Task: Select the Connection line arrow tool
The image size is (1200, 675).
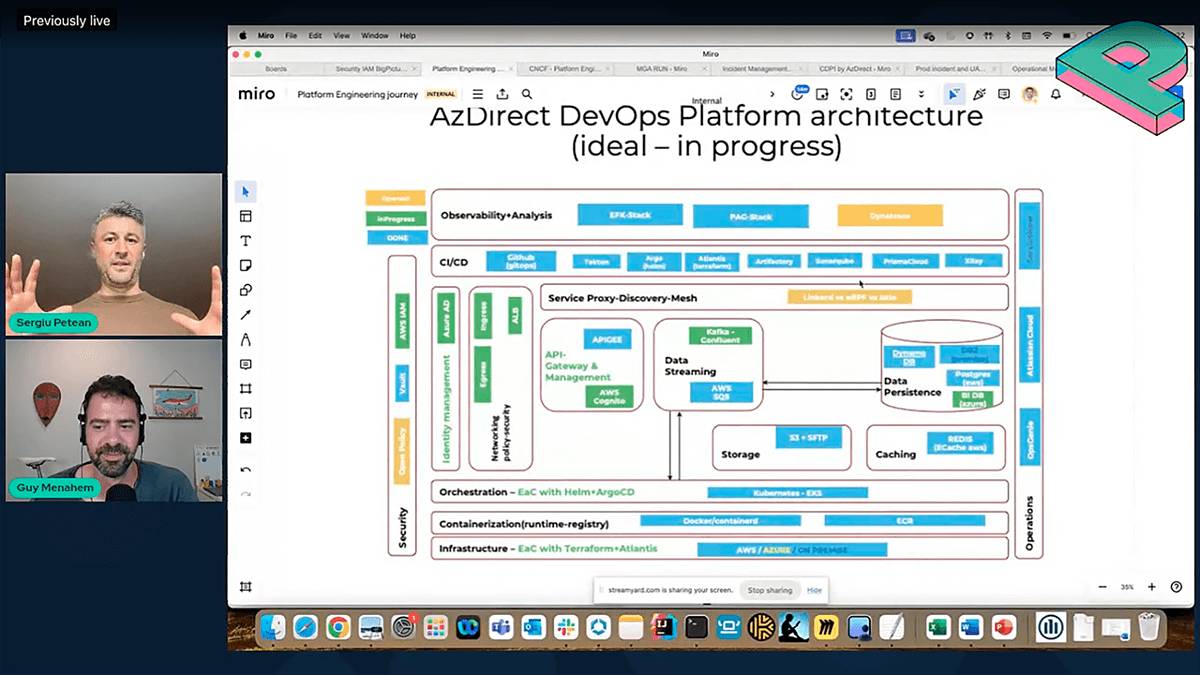Action: click(x=246, y=315)
